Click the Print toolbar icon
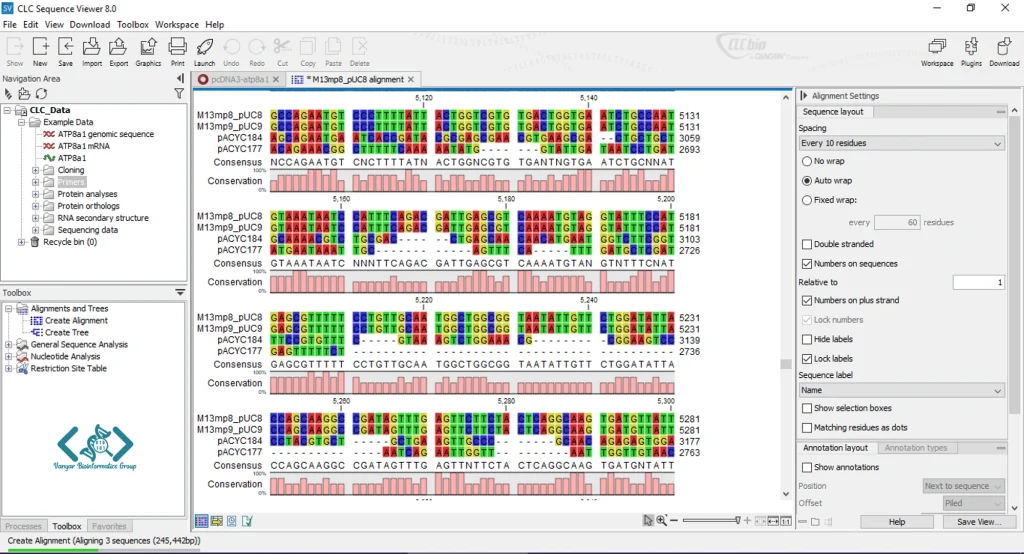Viewport: 1024px width, 554px height. 178,51
